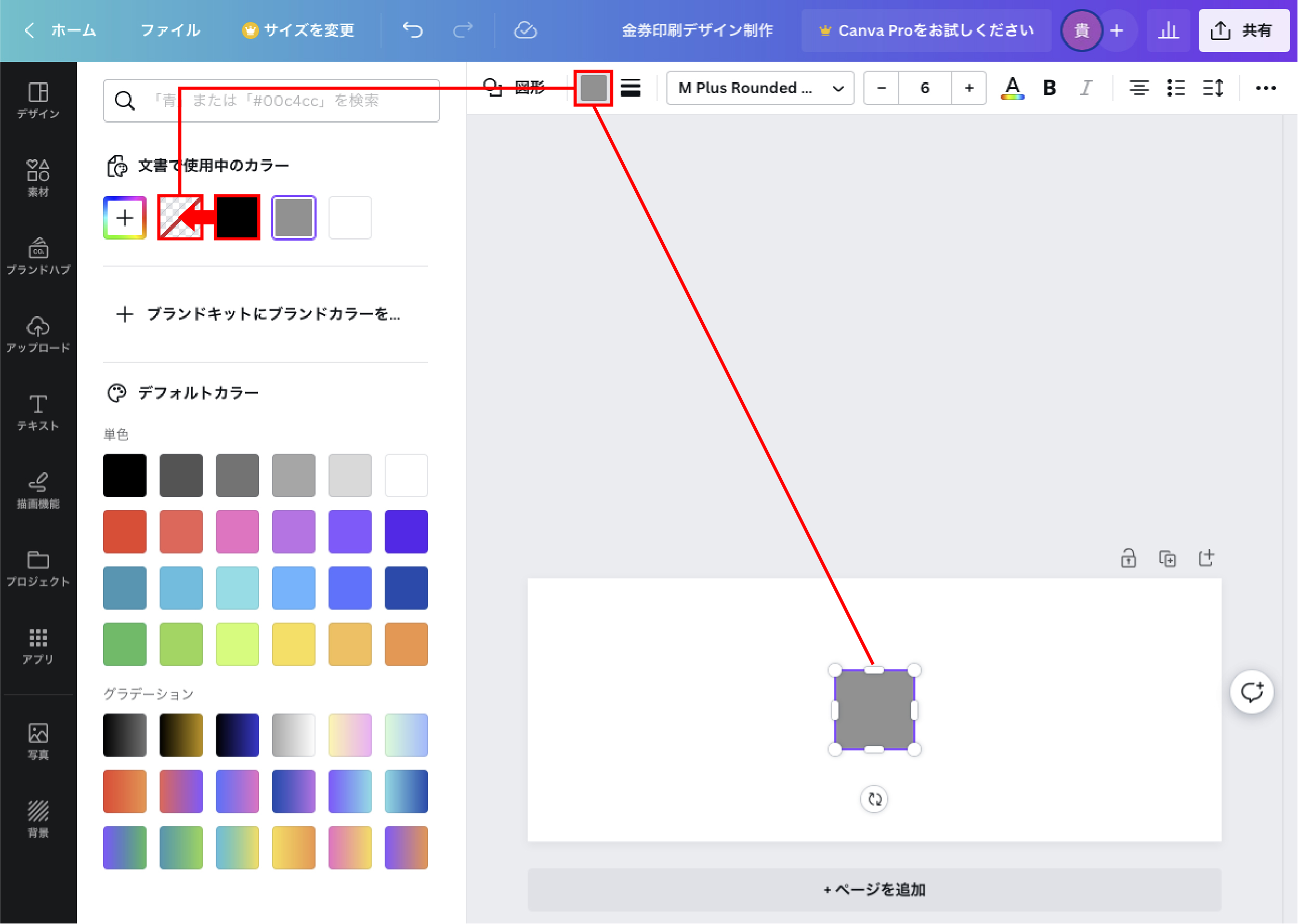Screen dimensions: 1298x924
Task: Select the black-to-gray gradient swatch
Action: click(125, 735)
